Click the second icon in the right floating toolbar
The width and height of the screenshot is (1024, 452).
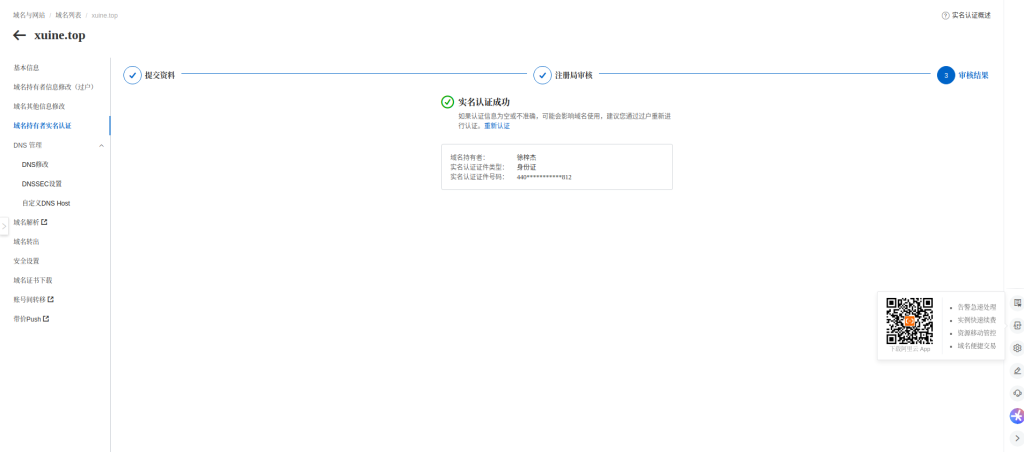point(1017,325)
